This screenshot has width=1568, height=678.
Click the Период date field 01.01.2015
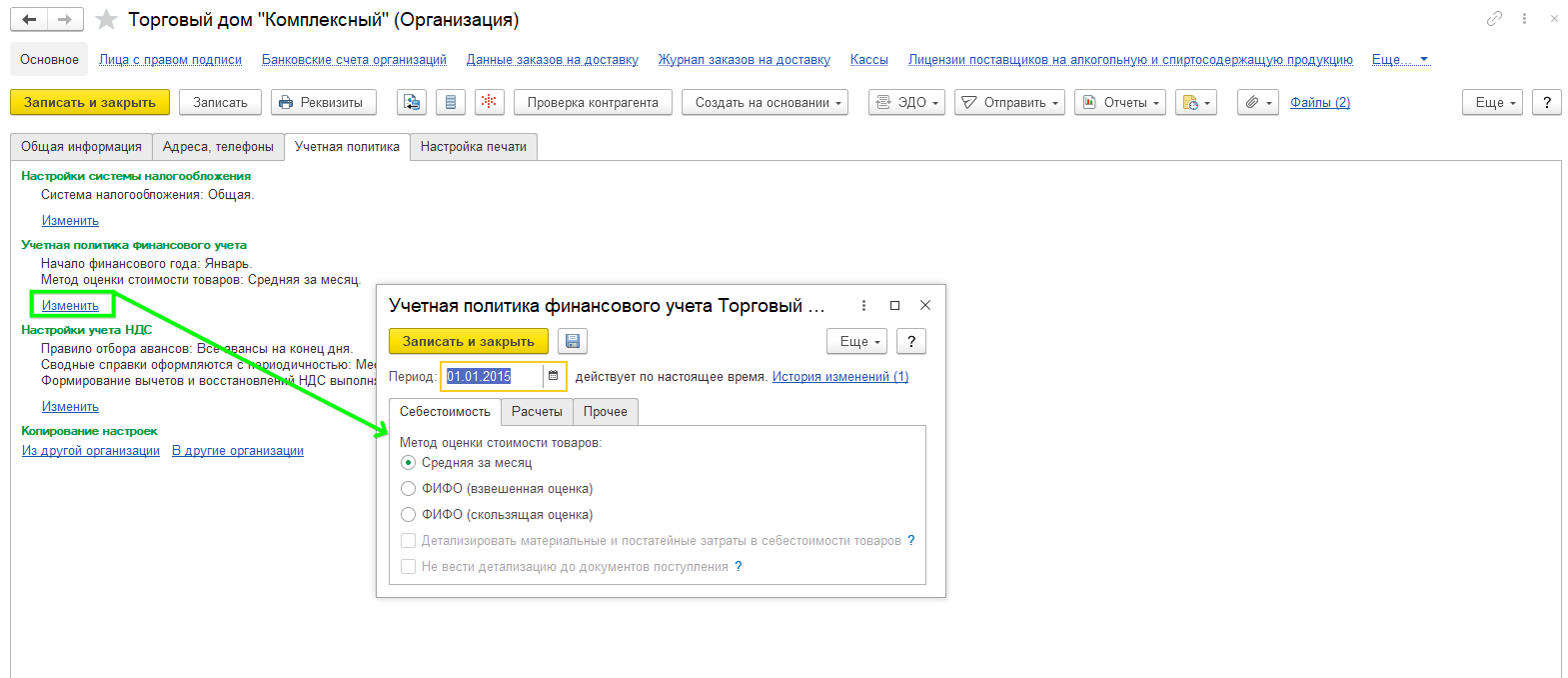pos(493,376)
